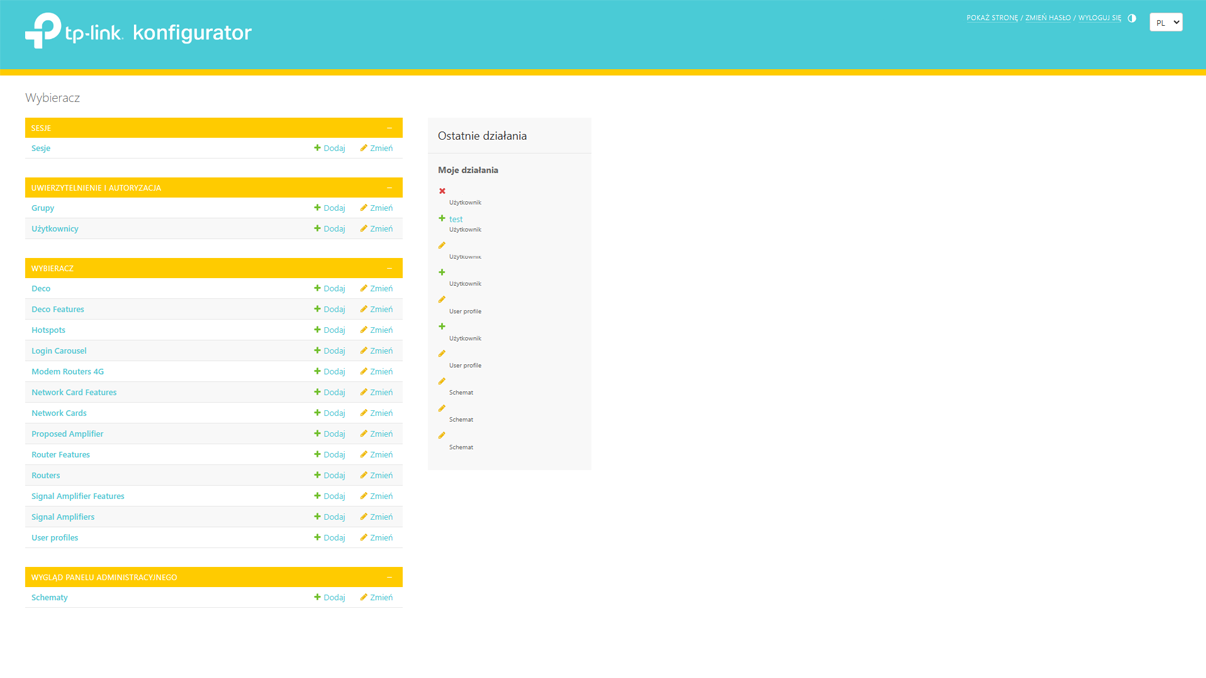
Task: Open the Modem Routers 4G link
Action: click(67, 372)
